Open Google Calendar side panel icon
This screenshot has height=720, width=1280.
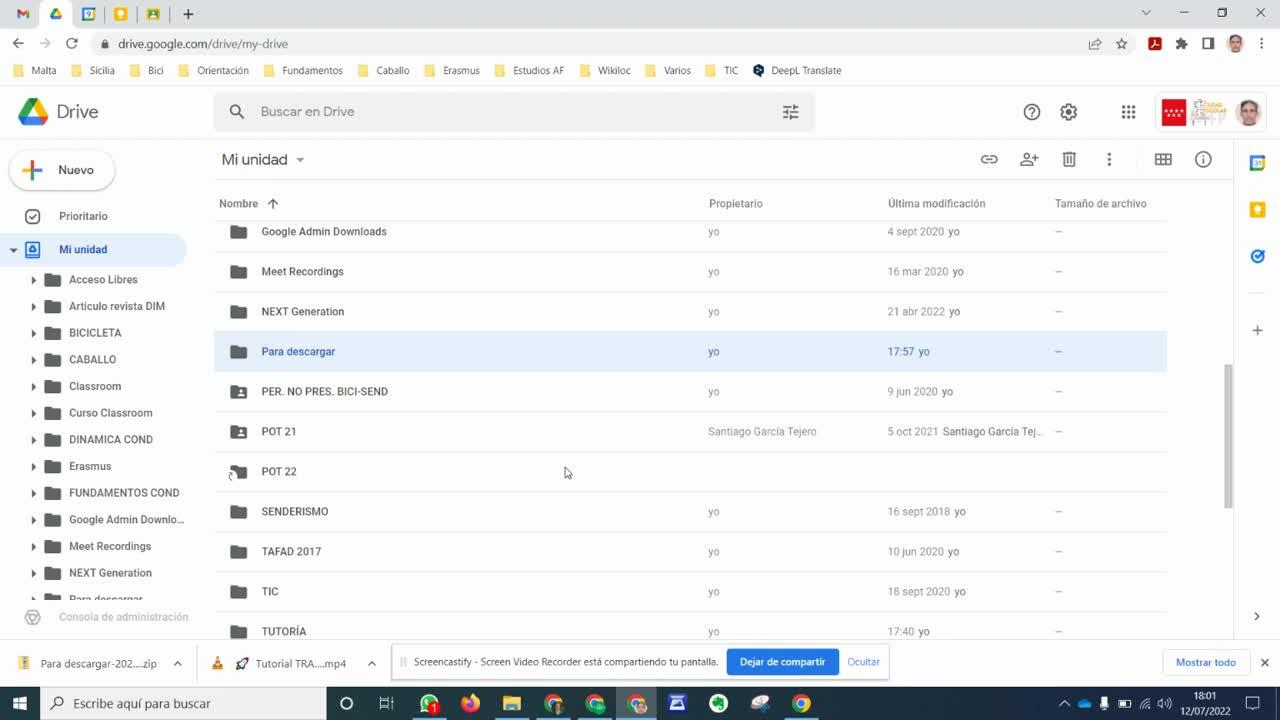coord(1258,163)
